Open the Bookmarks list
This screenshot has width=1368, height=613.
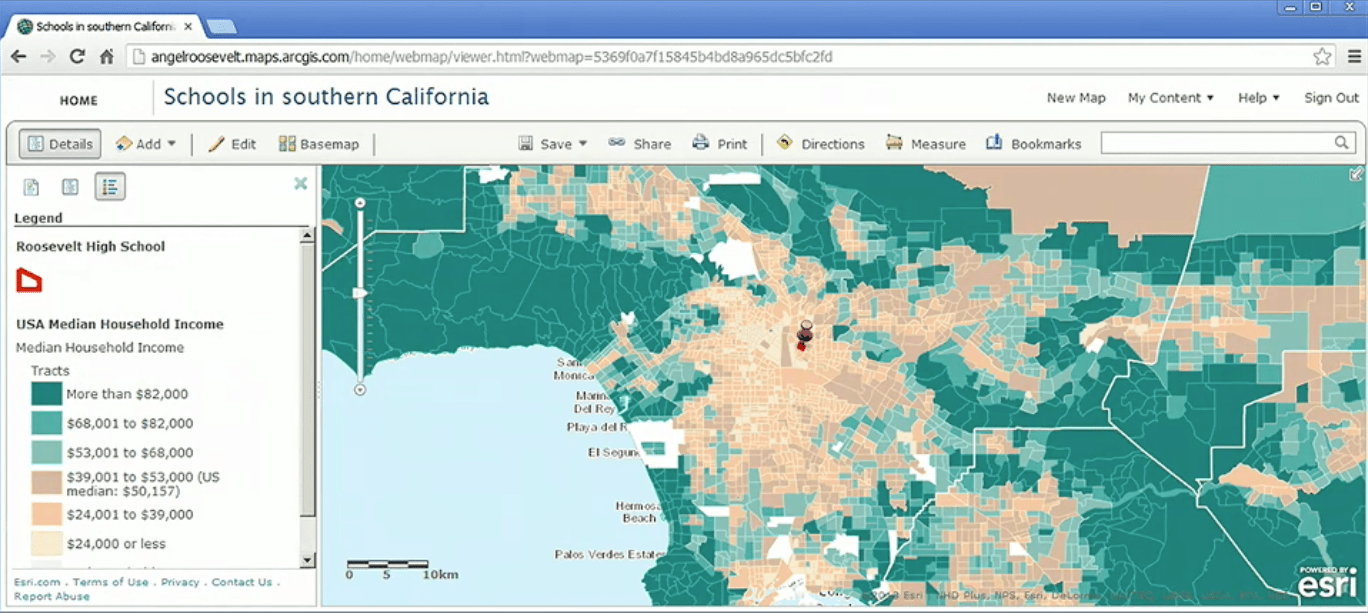[1033, 143]
